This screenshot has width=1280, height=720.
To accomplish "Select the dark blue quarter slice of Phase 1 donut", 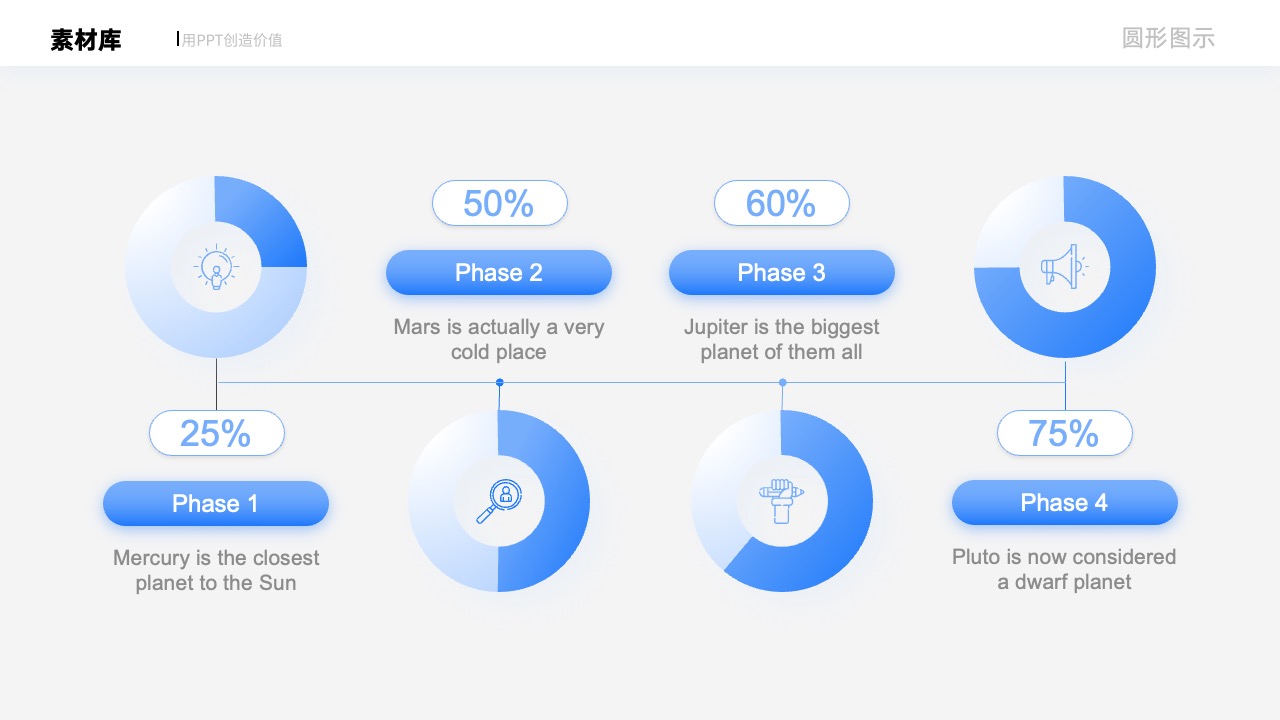I will tap(258, 223).
